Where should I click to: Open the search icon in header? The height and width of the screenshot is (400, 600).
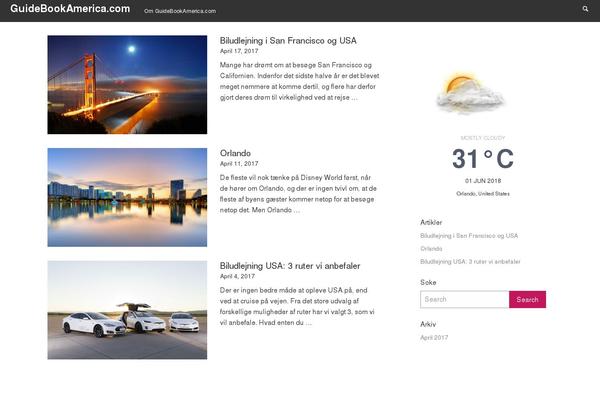[585, 9]
